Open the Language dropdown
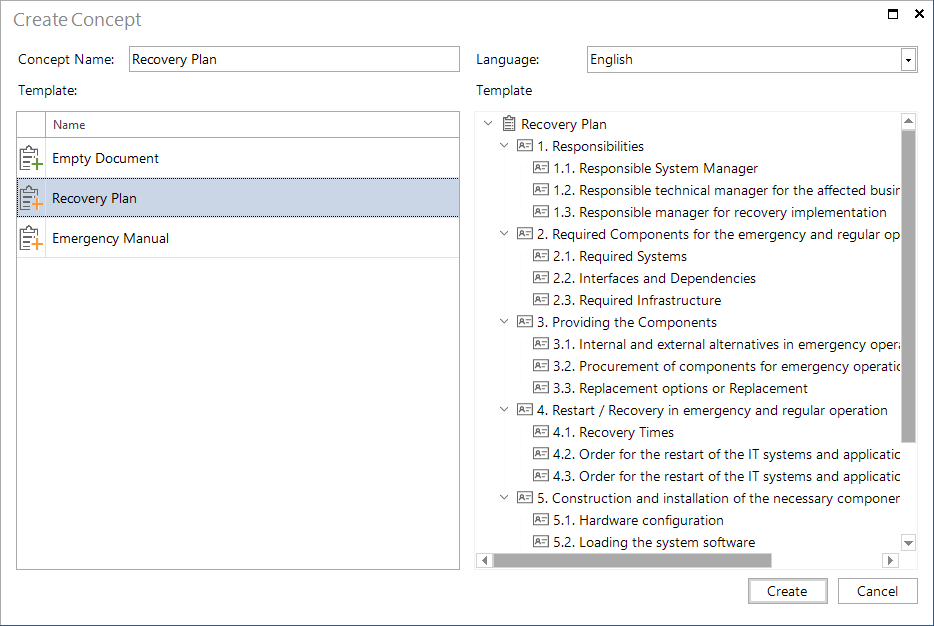The image size is (934, 626). [x=908, y=60]
